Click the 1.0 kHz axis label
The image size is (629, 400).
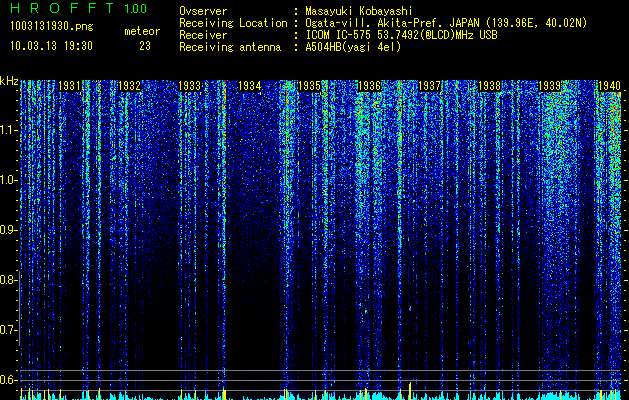(8, 180)
